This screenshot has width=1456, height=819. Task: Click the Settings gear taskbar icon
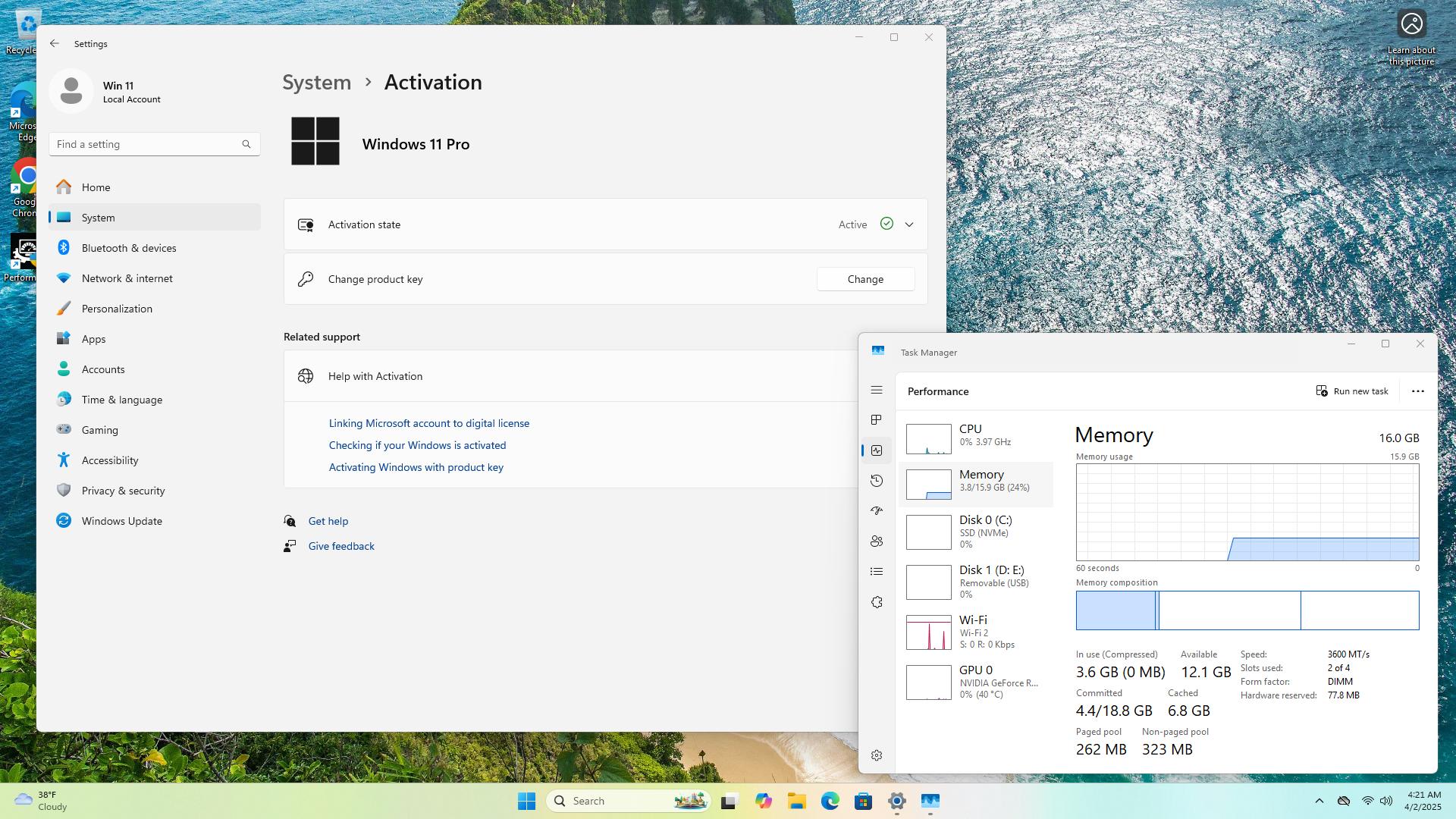tap(896, 801)
